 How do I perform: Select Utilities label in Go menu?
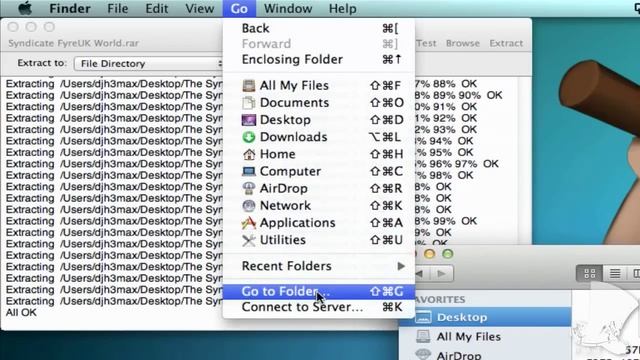[283, 240]
